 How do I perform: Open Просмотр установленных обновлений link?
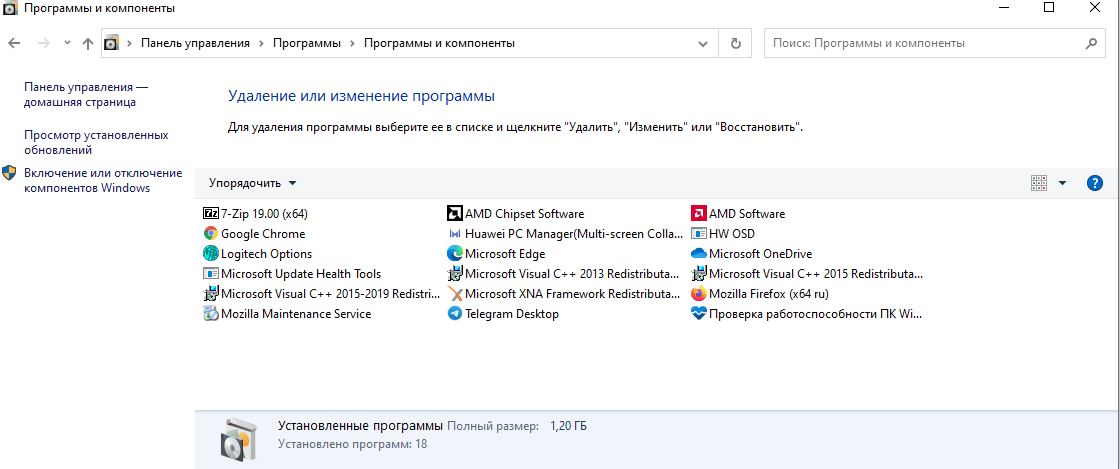pyautogui.click(x=96, y=143)
